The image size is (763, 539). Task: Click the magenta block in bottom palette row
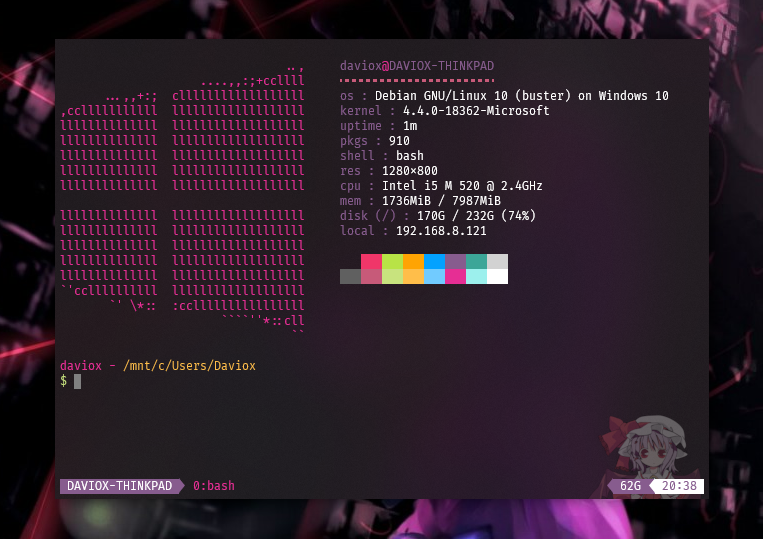[455, 276]
